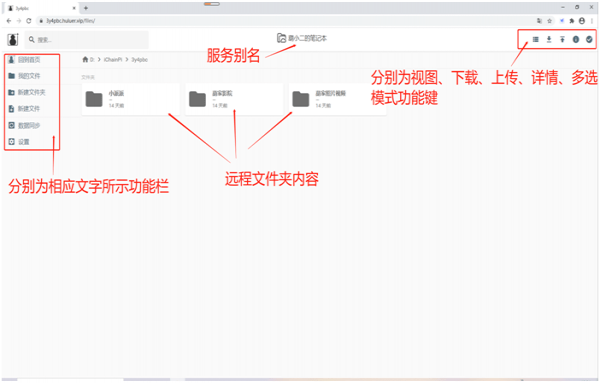Go to the iChainPi breadcrumb folder
The width and height of the screenshot is (600, 383).
pos(113,60)
